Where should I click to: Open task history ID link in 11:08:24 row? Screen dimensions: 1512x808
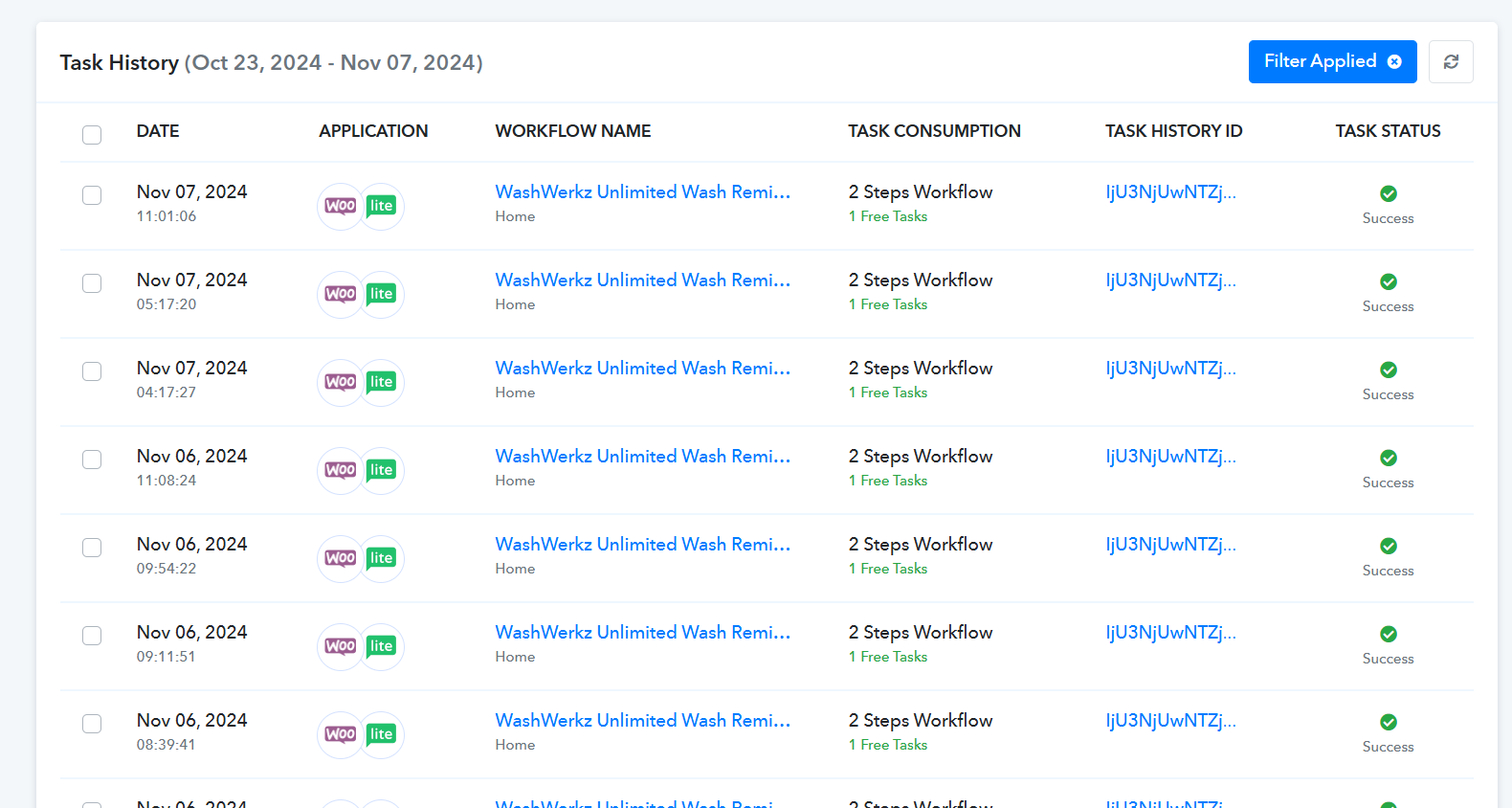click(1170, 456)
